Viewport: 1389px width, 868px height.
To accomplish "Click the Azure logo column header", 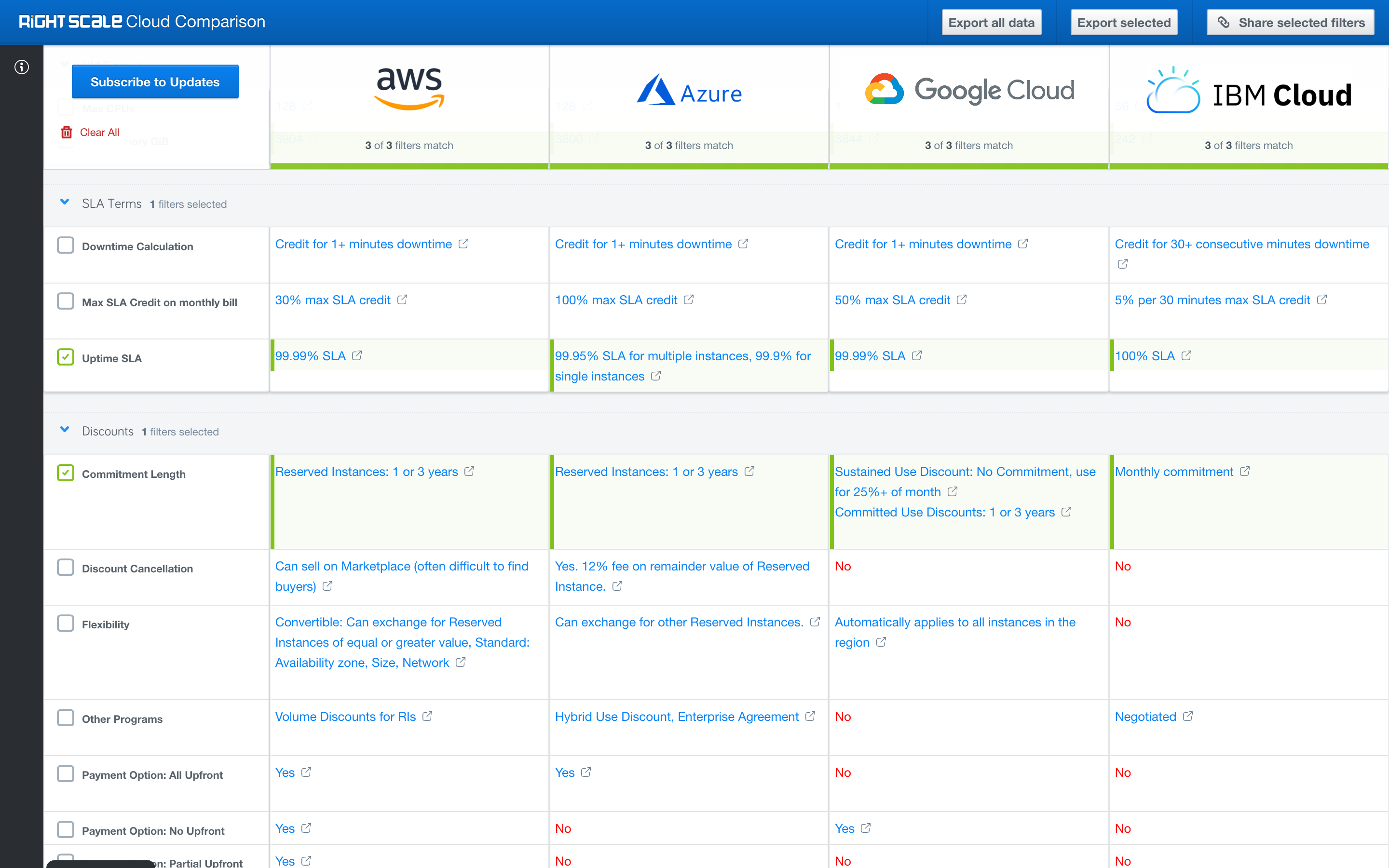I will 689,90.
